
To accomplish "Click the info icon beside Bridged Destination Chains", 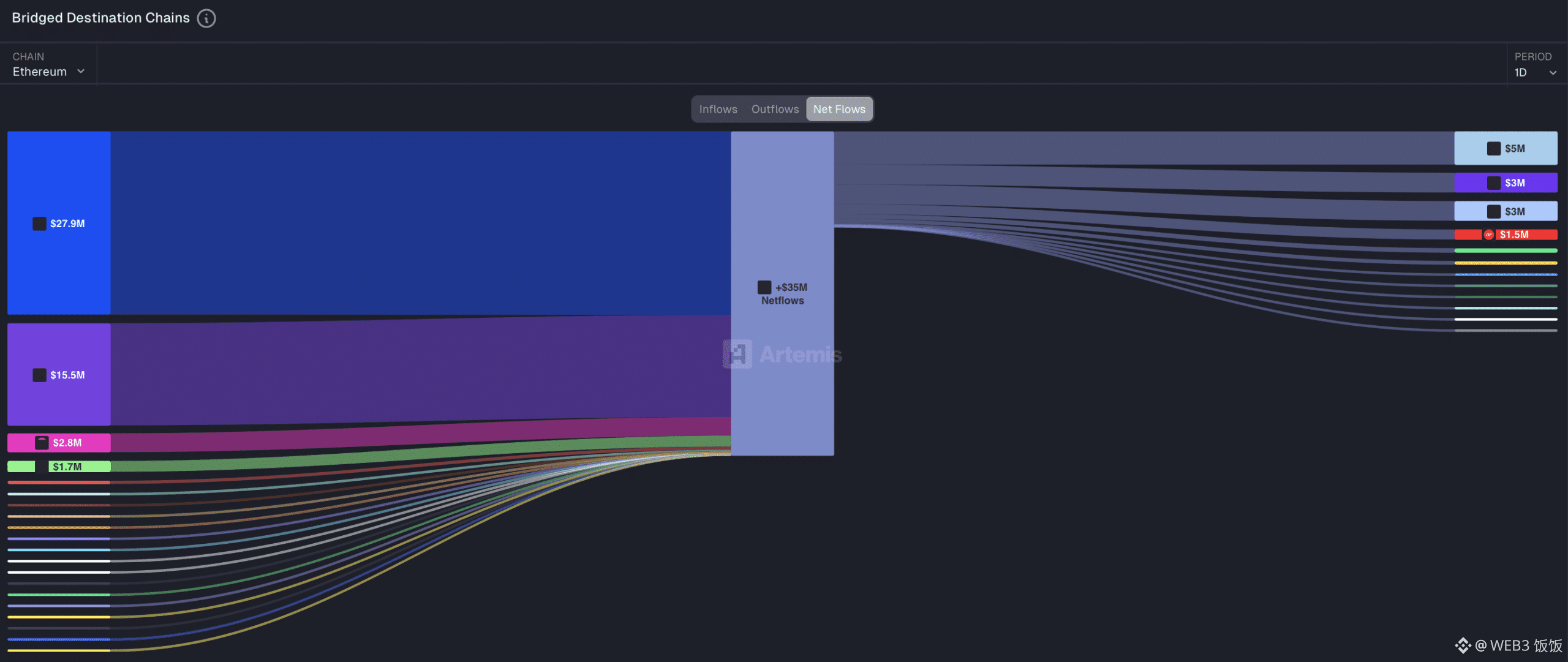I will pyautogui.click(x=206, y=18).
